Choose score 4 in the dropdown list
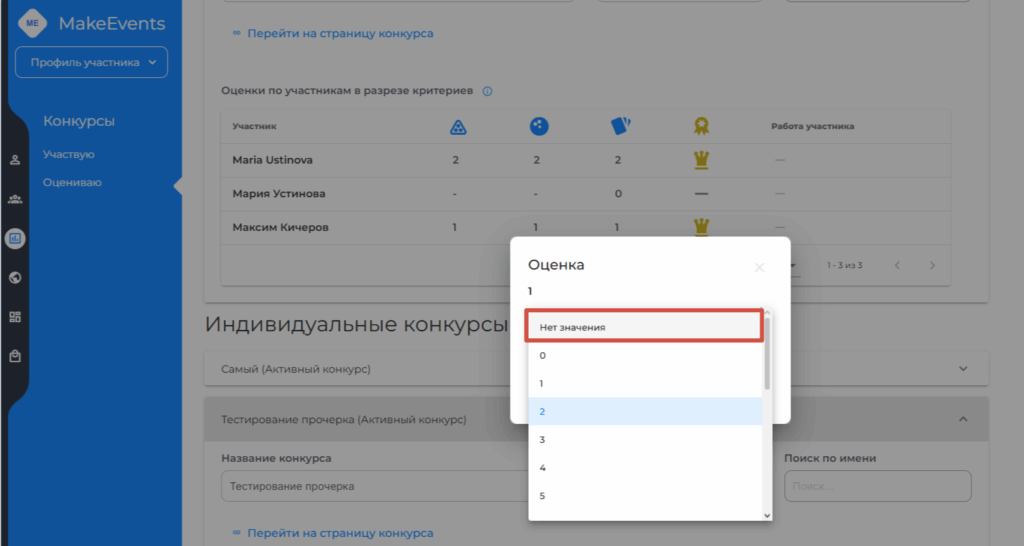 [x=645, y=468]
